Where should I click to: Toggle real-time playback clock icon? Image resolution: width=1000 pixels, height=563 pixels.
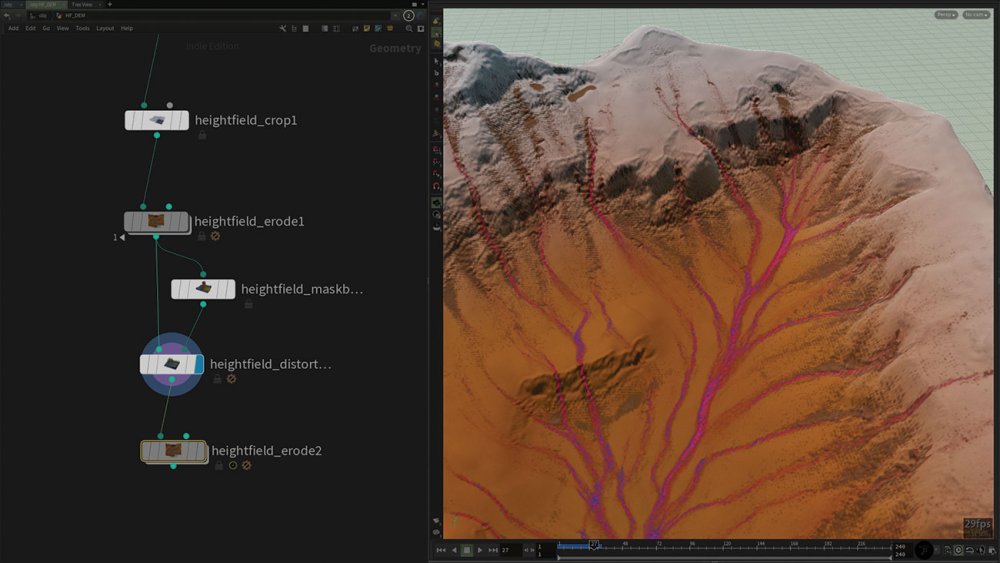pyautogui.click(x=959, y=550)
